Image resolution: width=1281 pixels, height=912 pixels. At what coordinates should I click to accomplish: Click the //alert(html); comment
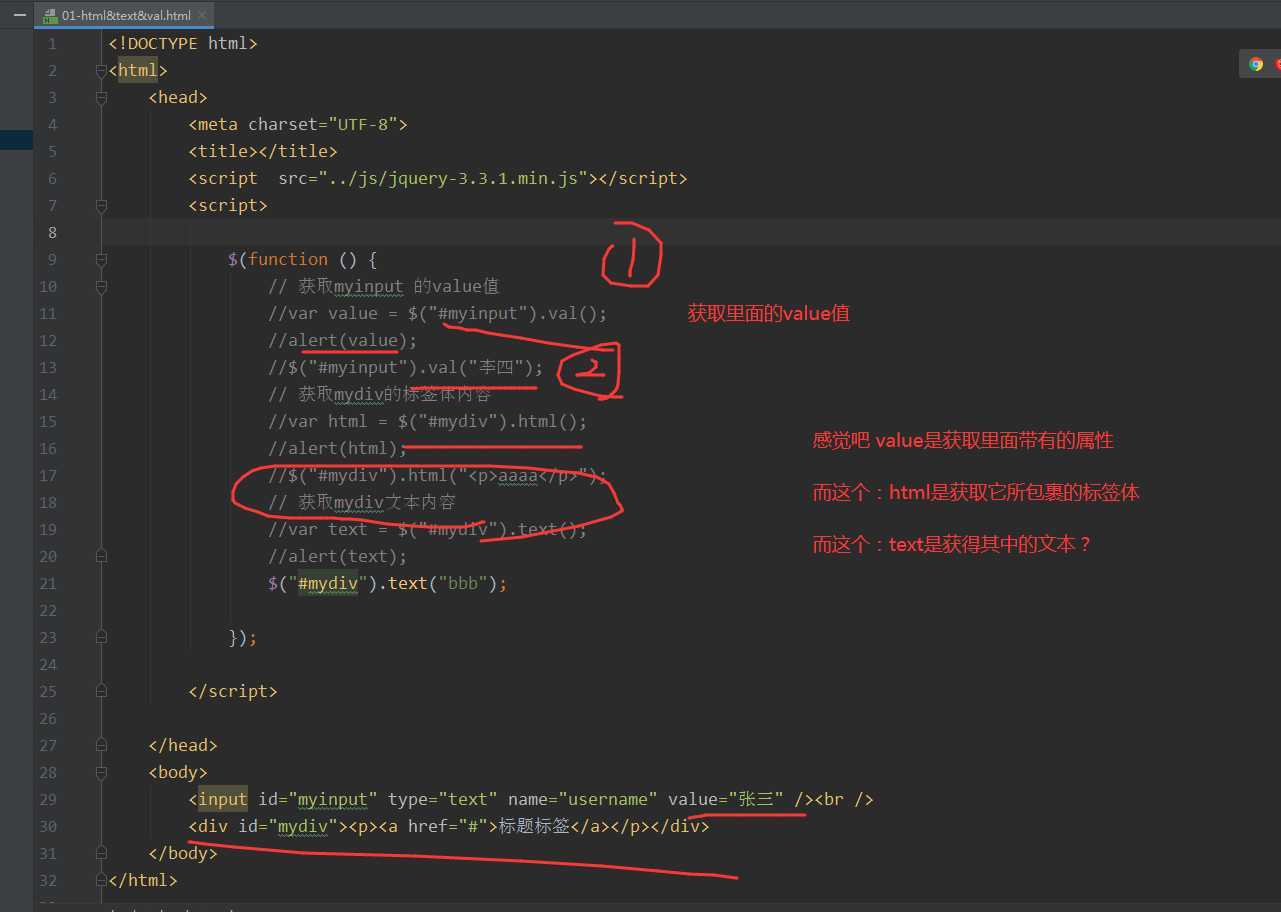(x=337, y=449)
